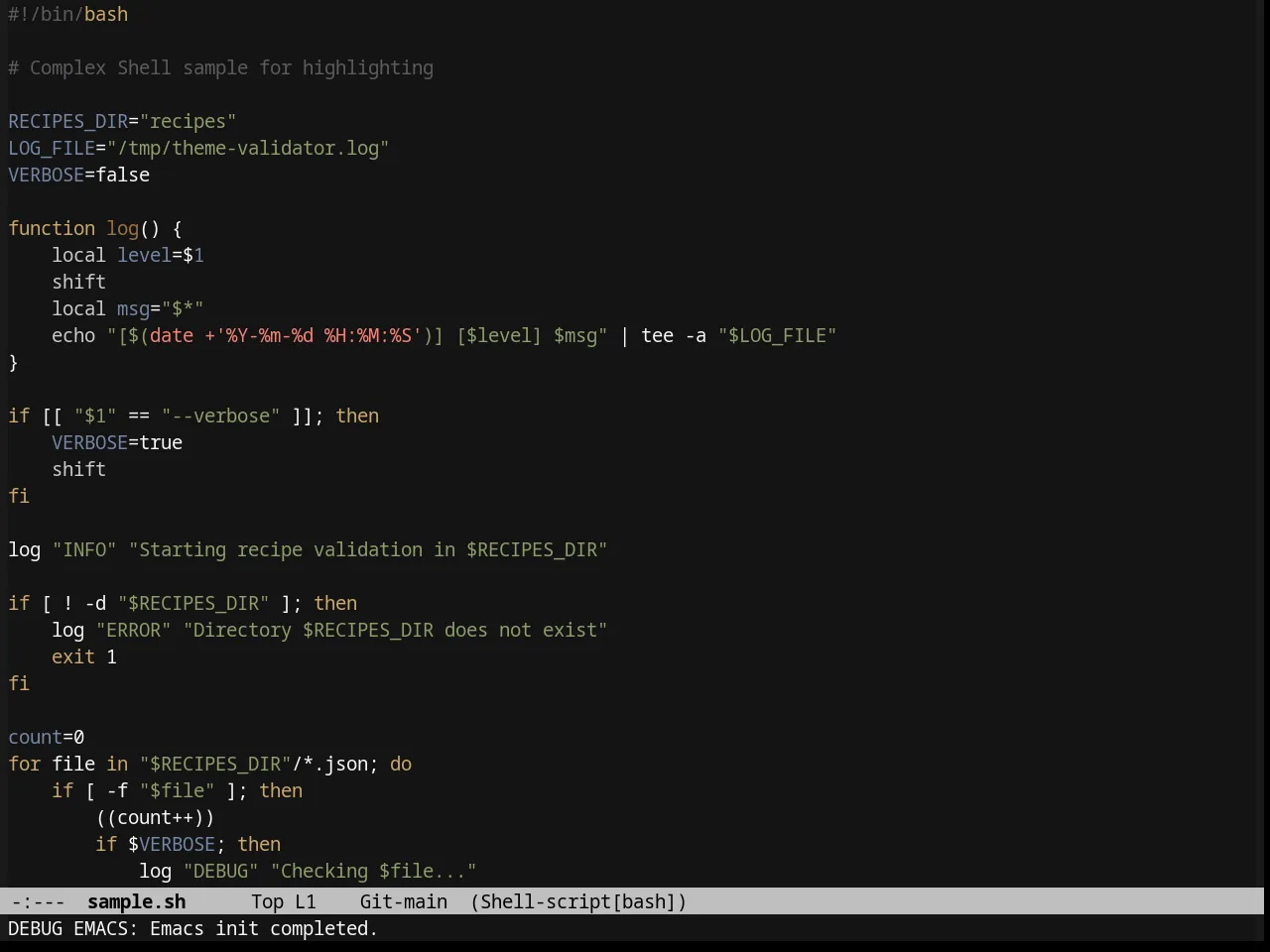Click the "/tmp/theme-validator.log" string

point(248,148)
